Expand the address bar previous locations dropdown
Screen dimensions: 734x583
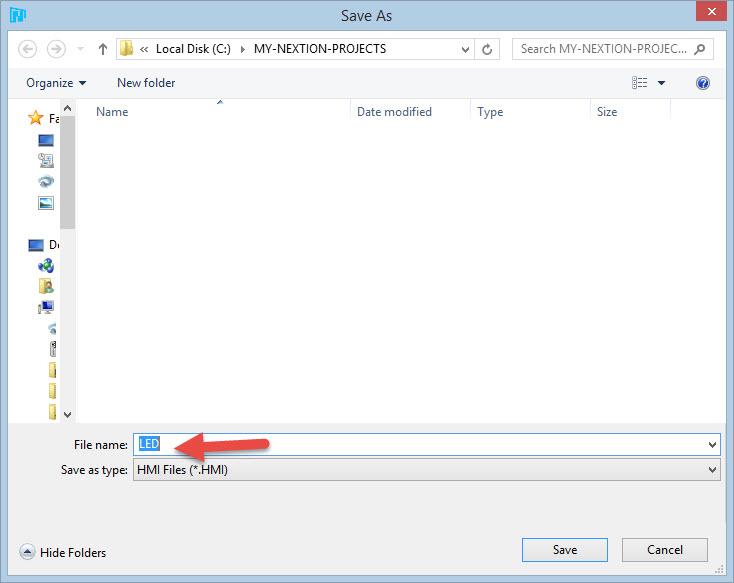[x=466, y=49]
